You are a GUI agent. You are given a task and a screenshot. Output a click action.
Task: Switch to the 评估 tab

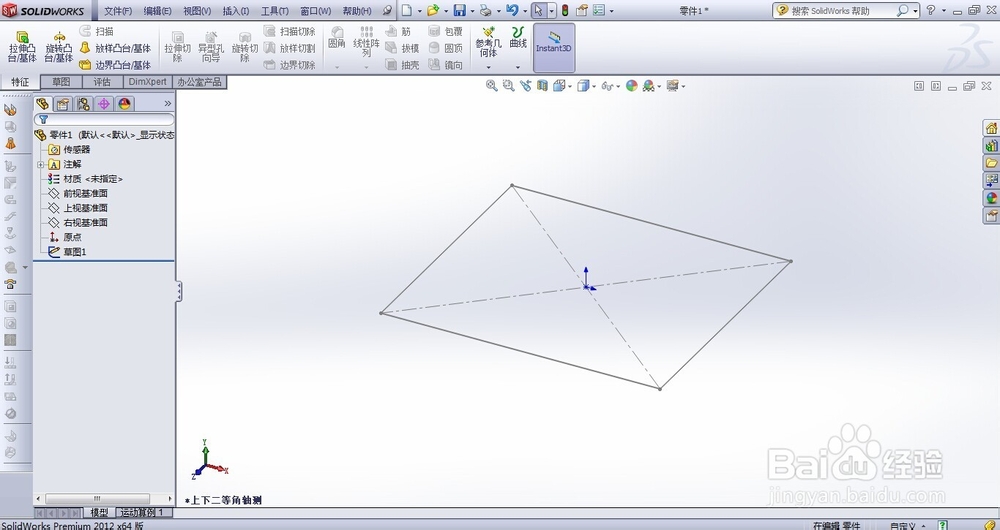(102, 82)
